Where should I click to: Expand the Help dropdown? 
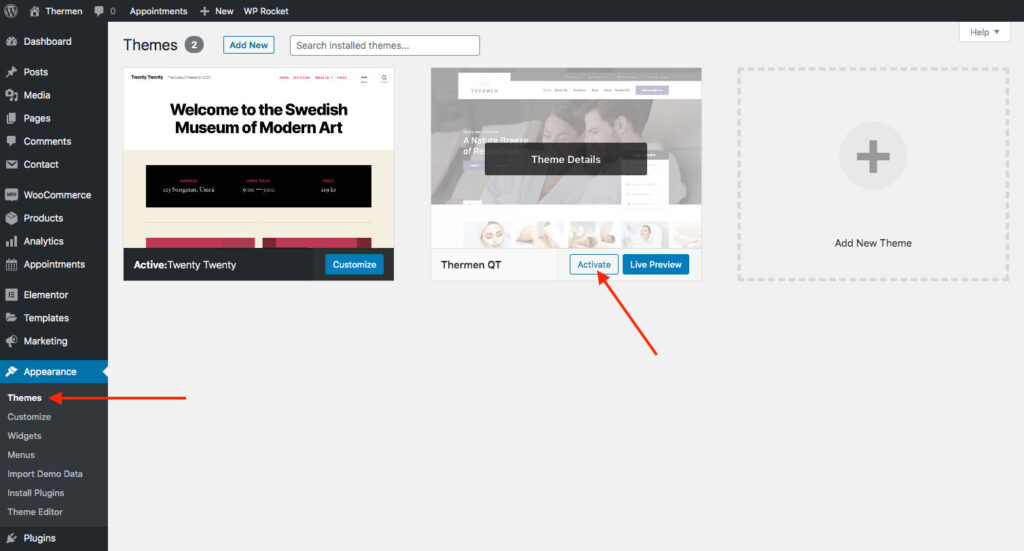tap(984, 32)
